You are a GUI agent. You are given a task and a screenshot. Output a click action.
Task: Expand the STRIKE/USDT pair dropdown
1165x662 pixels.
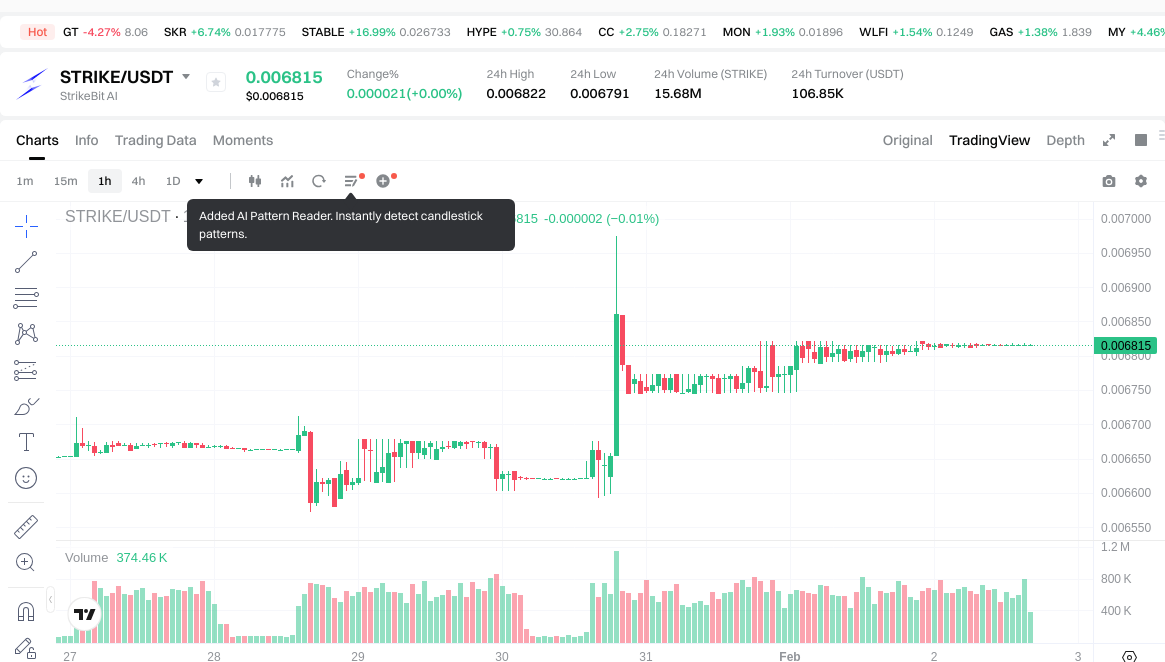click(186, 77)
